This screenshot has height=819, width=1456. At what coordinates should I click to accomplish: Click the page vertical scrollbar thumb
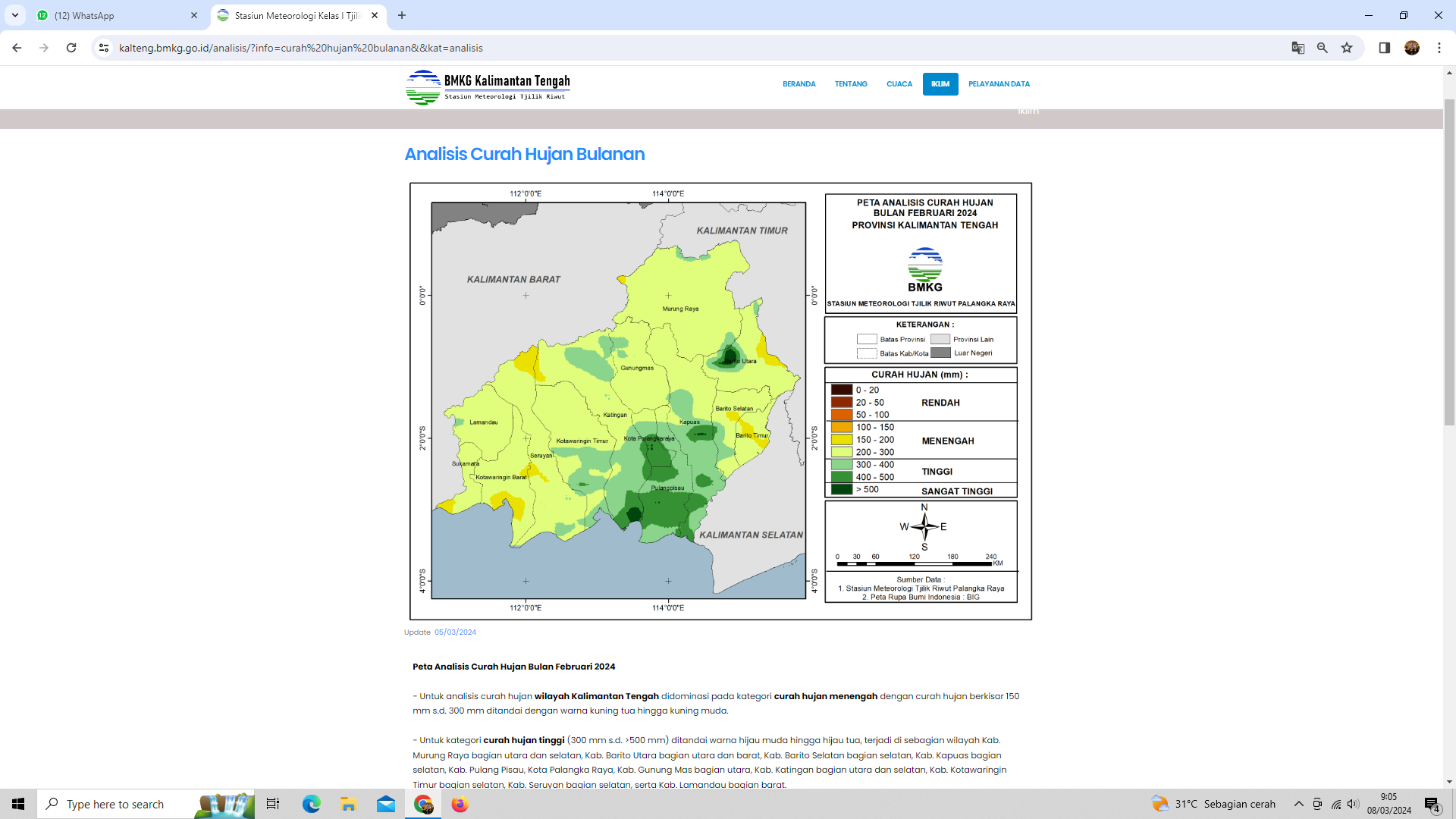tap(1449, 262)
